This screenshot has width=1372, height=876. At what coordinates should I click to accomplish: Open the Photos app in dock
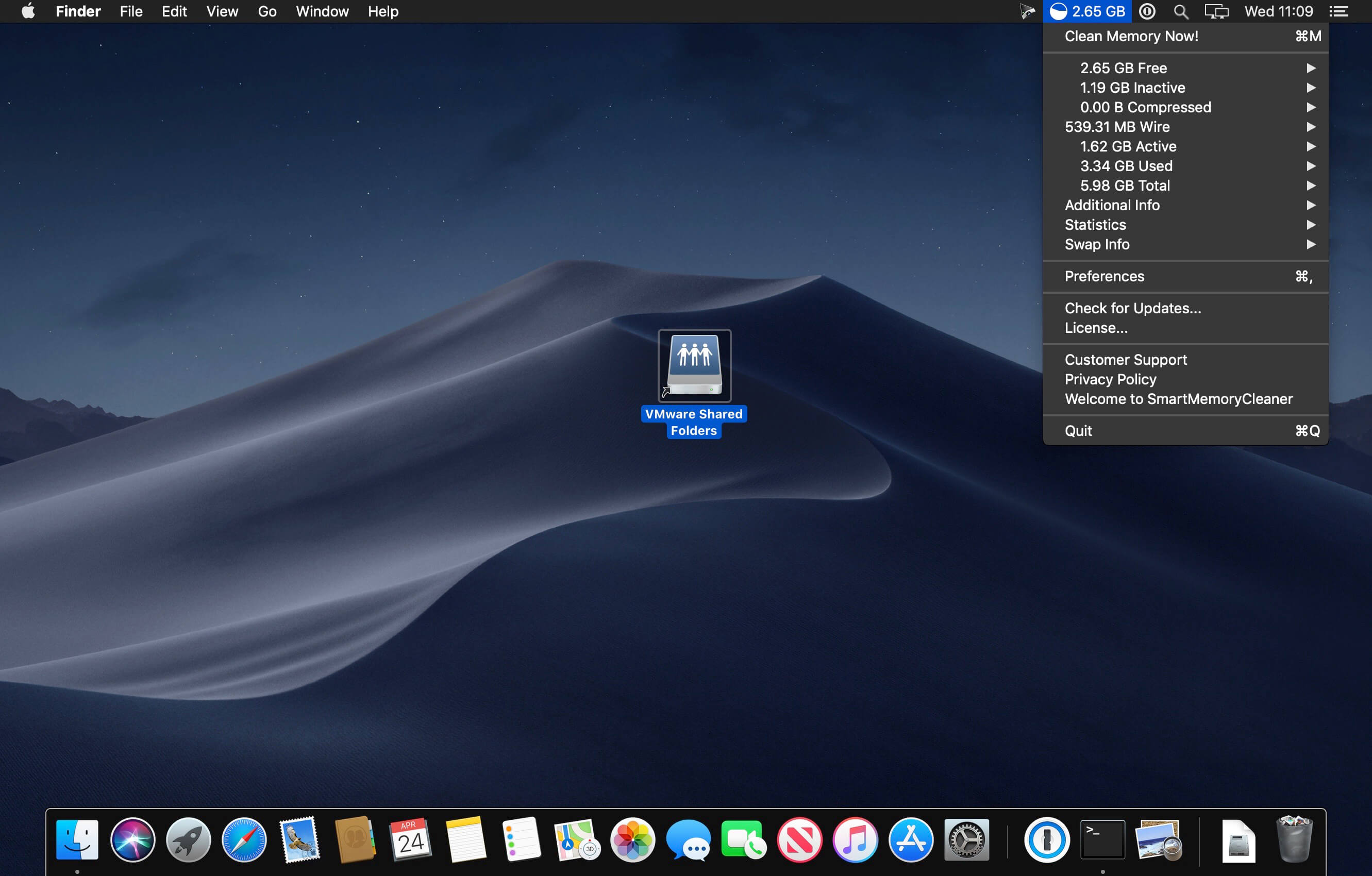632,839
